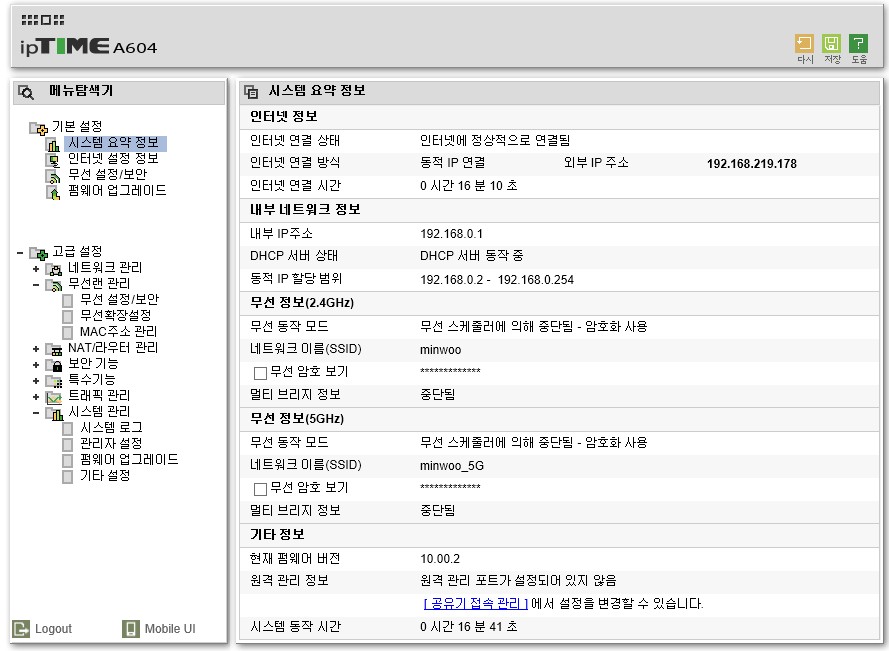Click the firmware version 10.00.2
The image size is (889, 651).
click(x=440, y=559)
